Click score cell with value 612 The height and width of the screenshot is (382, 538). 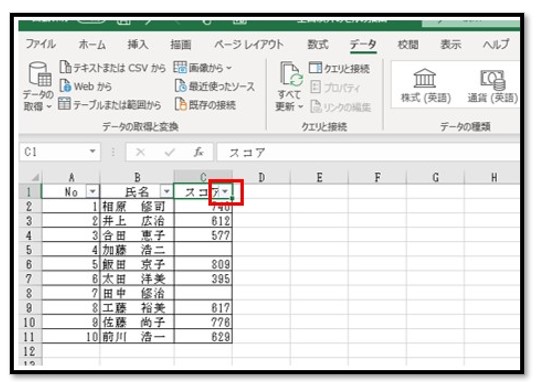pos(203,221)
